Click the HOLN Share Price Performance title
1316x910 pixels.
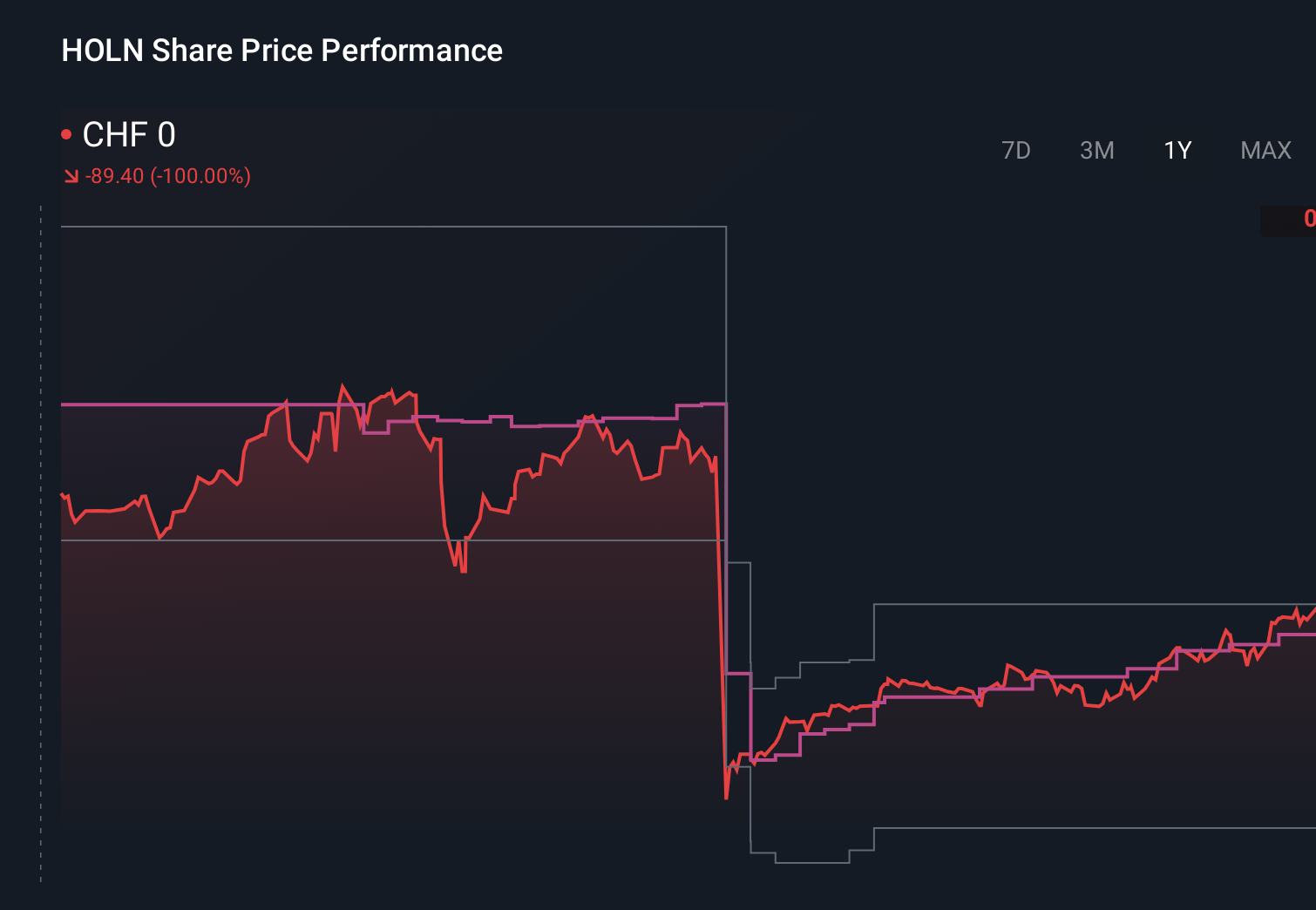[281, 51]
